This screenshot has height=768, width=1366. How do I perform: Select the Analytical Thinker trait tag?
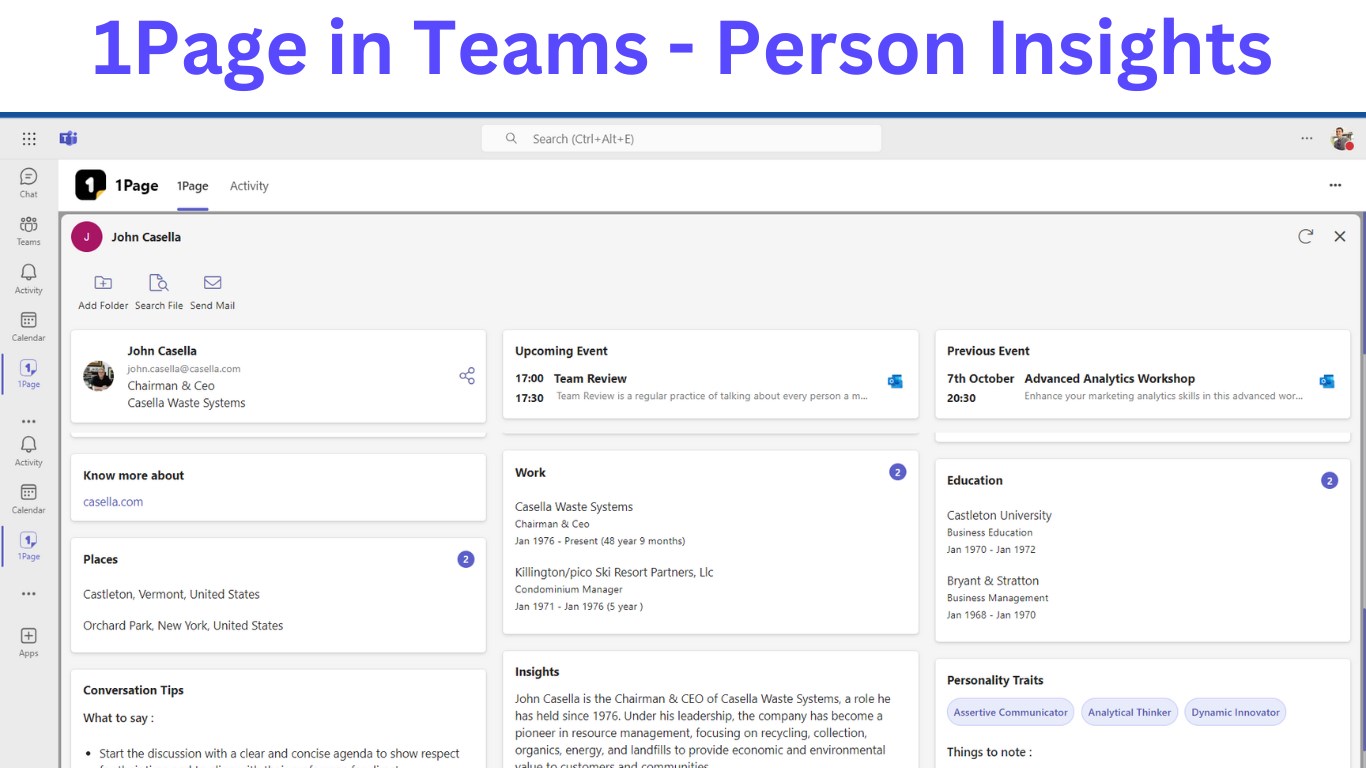(x=1129, y=712)
